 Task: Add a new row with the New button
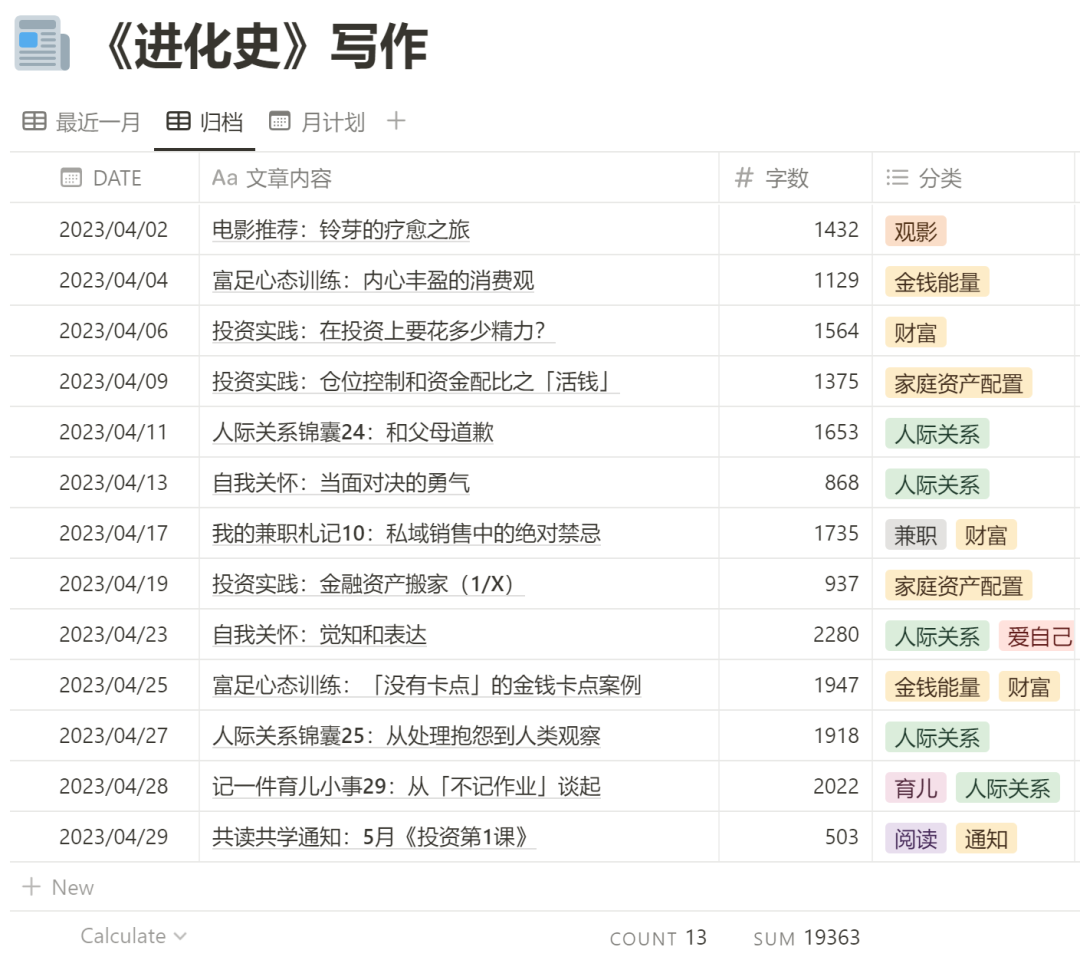tap(59, 887)
